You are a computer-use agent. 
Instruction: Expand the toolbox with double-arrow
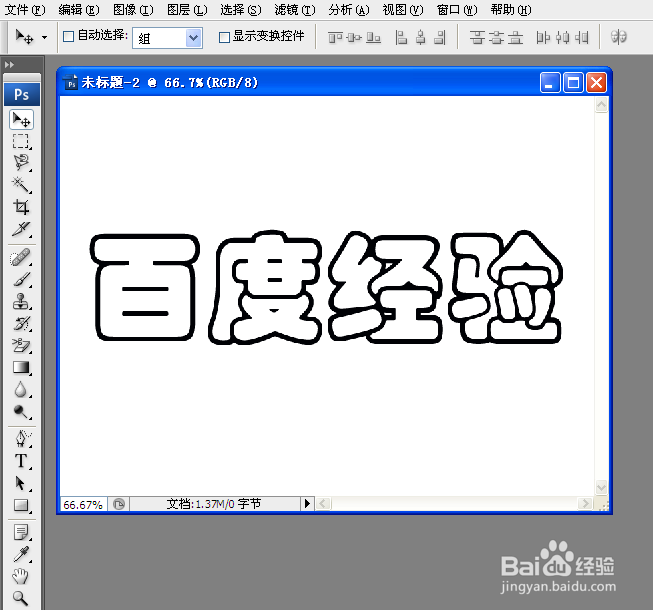pos(9,65)
